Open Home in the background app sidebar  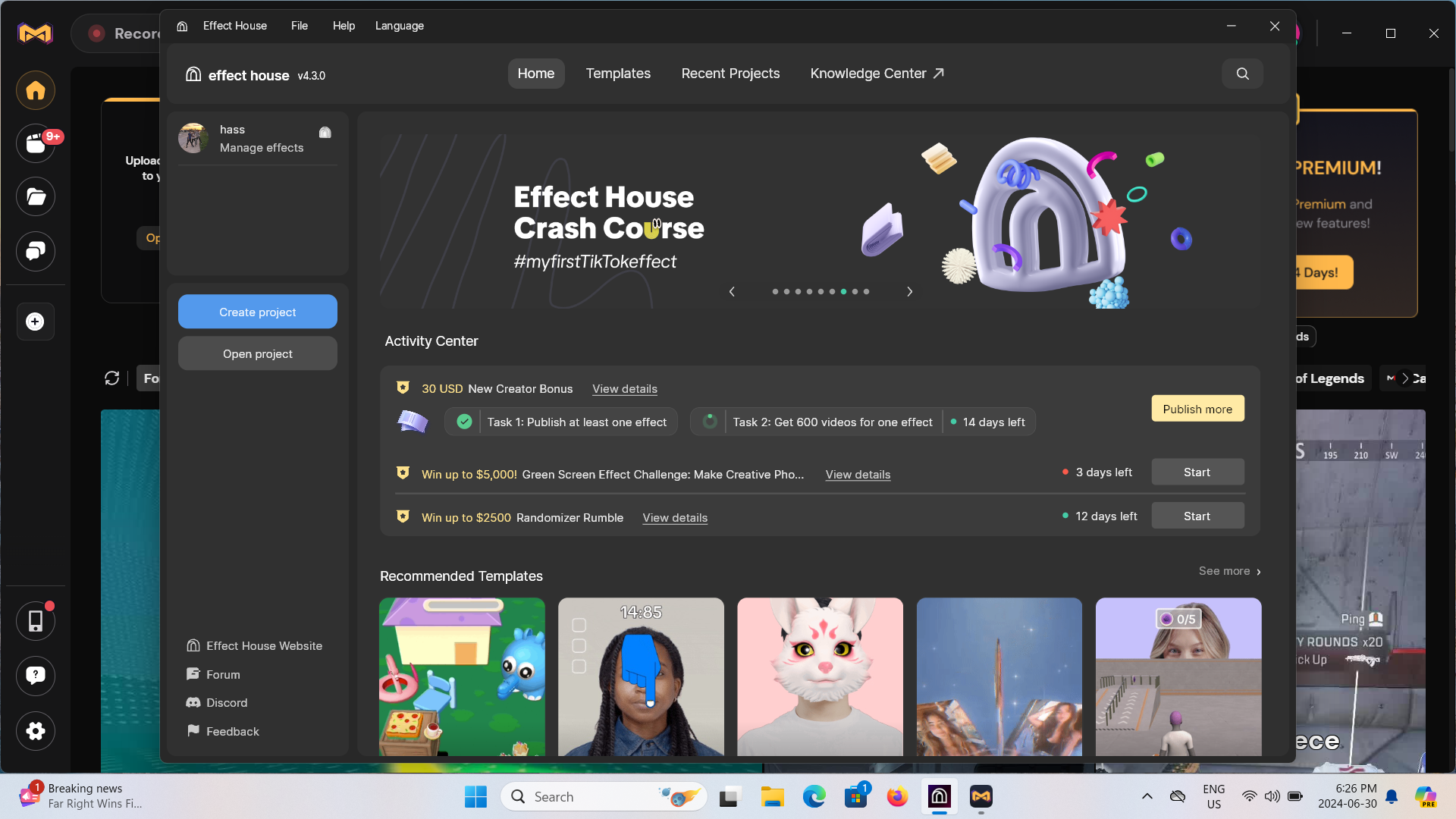point(36,91)
